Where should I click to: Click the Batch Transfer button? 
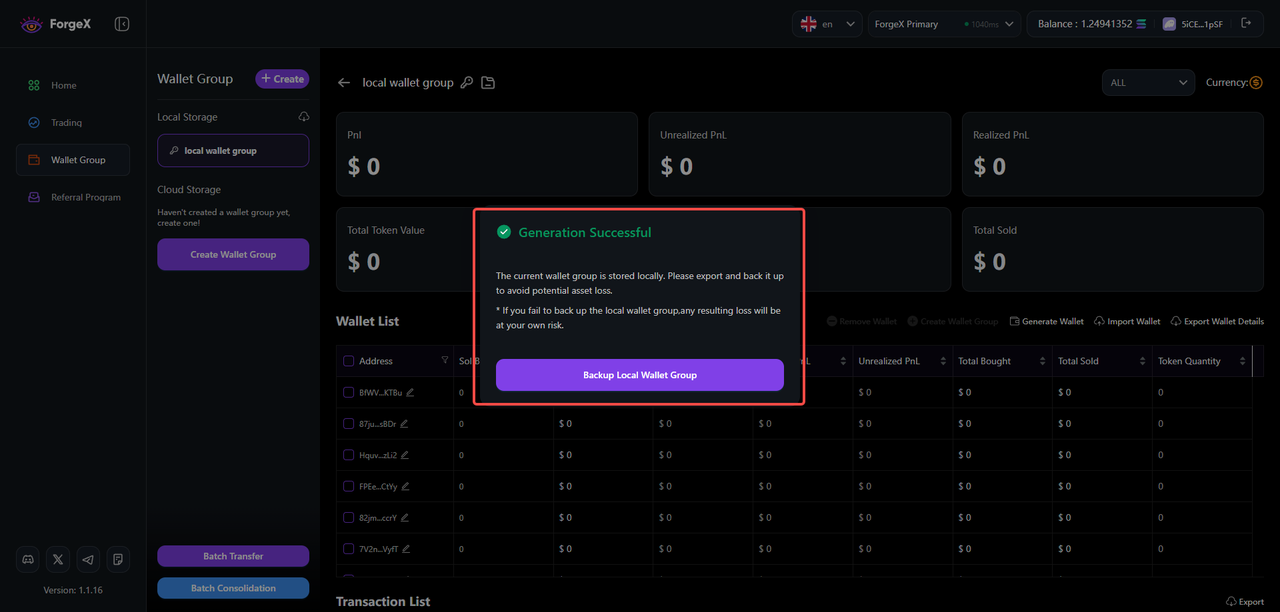pyautogui.click(x=233, y=556)
